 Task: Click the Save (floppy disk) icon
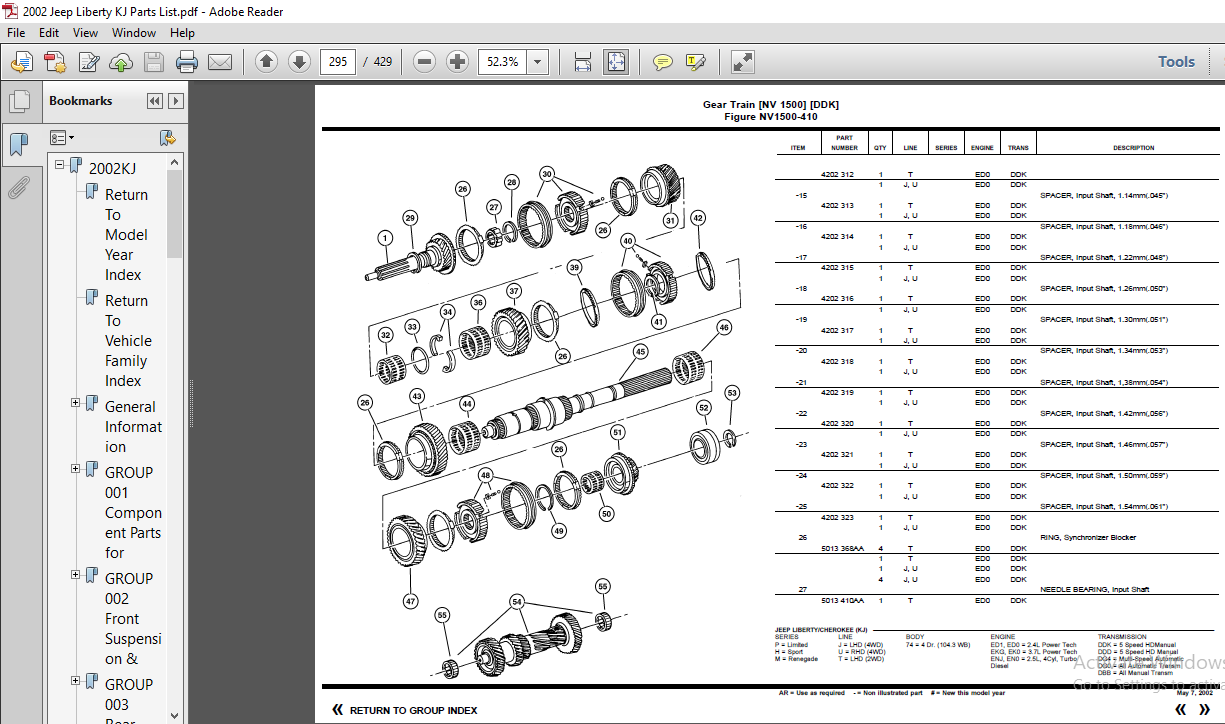[153, 62]
